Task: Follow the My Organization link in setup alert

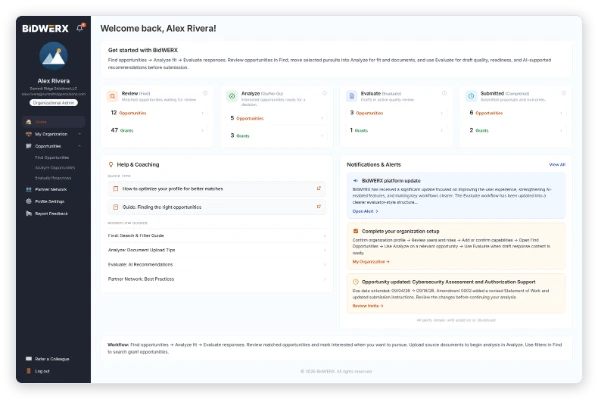Action: point(371,262)
